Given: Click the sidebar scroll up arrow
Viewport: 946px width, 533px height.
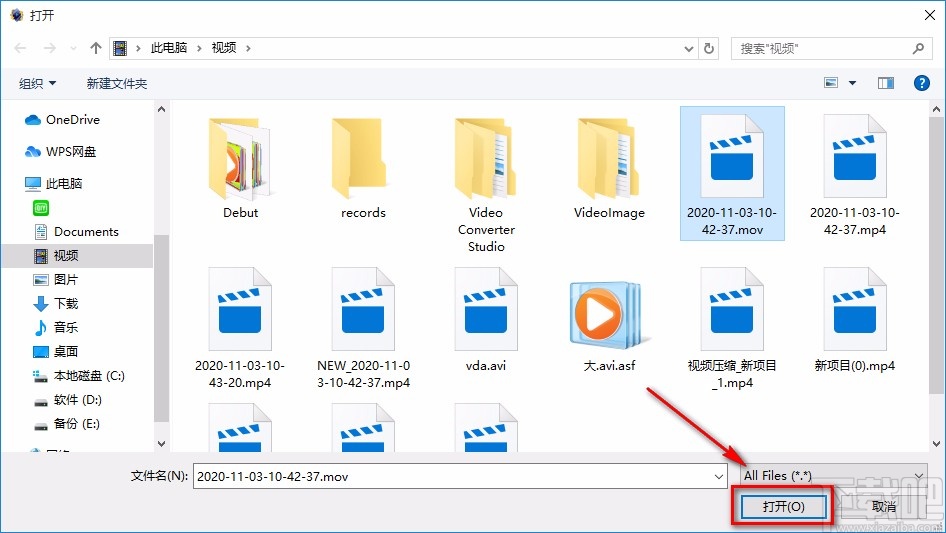Looking at the screenshot, I should pyautogui.click(x=161, y=109).
